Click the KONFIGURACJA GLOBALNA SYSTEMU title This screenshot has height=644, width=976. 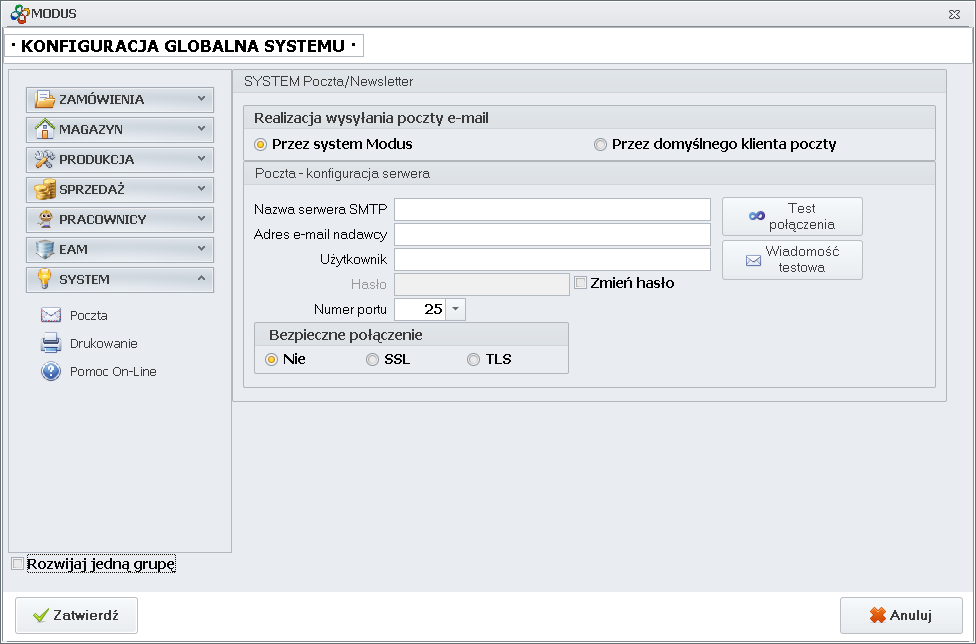tap(184, 46)
